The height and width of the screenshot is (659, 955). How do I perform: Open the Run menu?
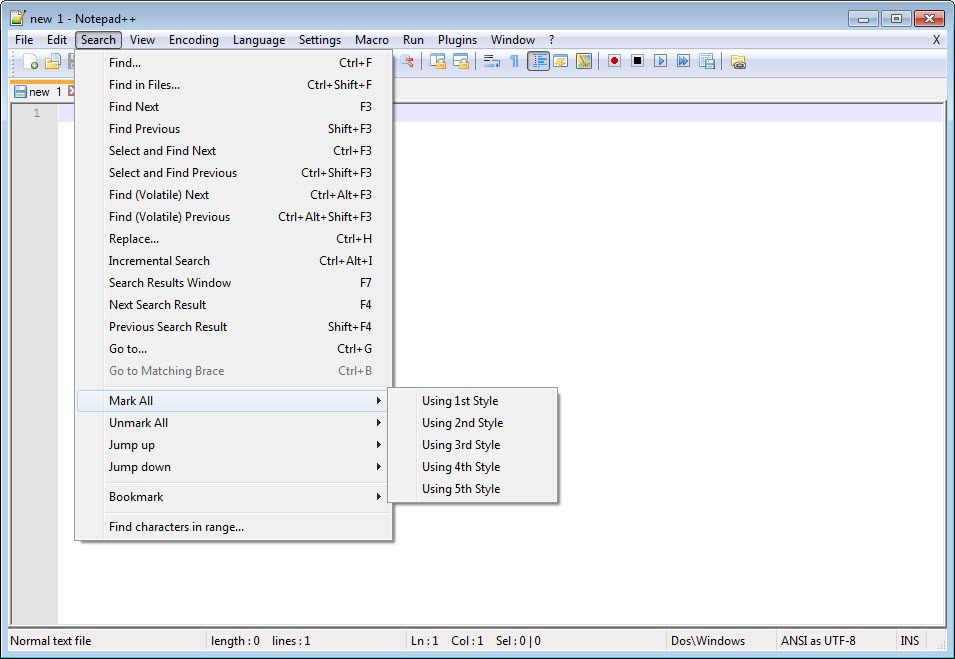(x=413, y=40)
